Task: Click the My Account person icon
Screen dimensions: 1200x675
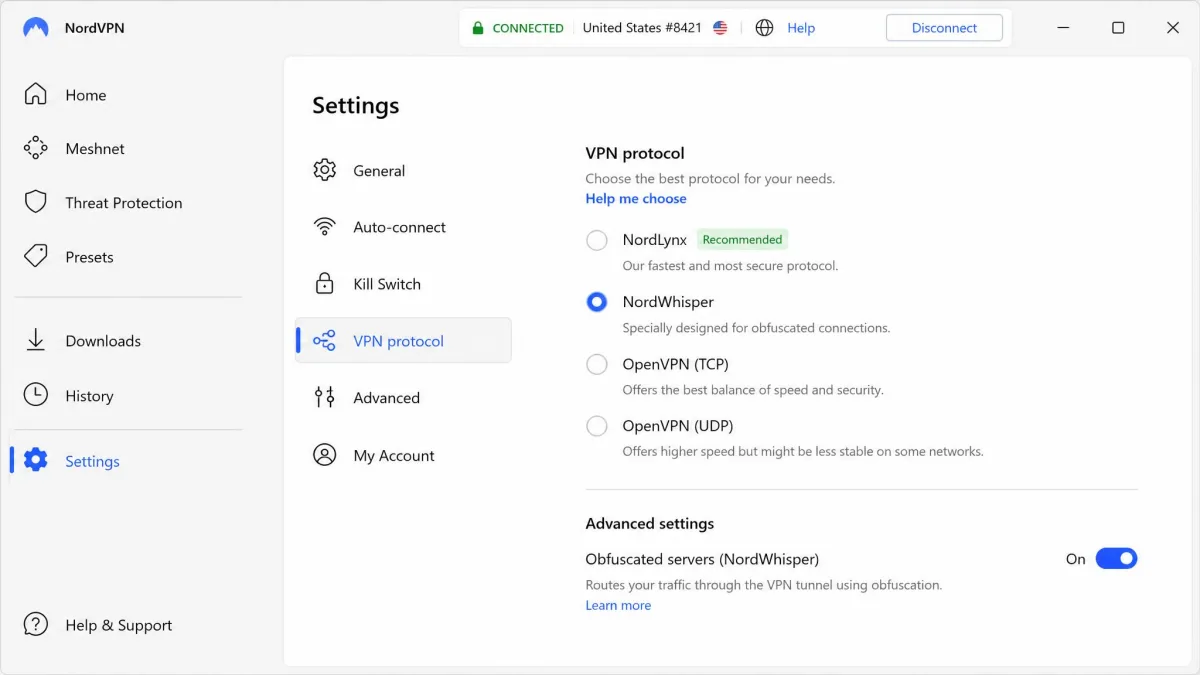Action: pos(324,455)
